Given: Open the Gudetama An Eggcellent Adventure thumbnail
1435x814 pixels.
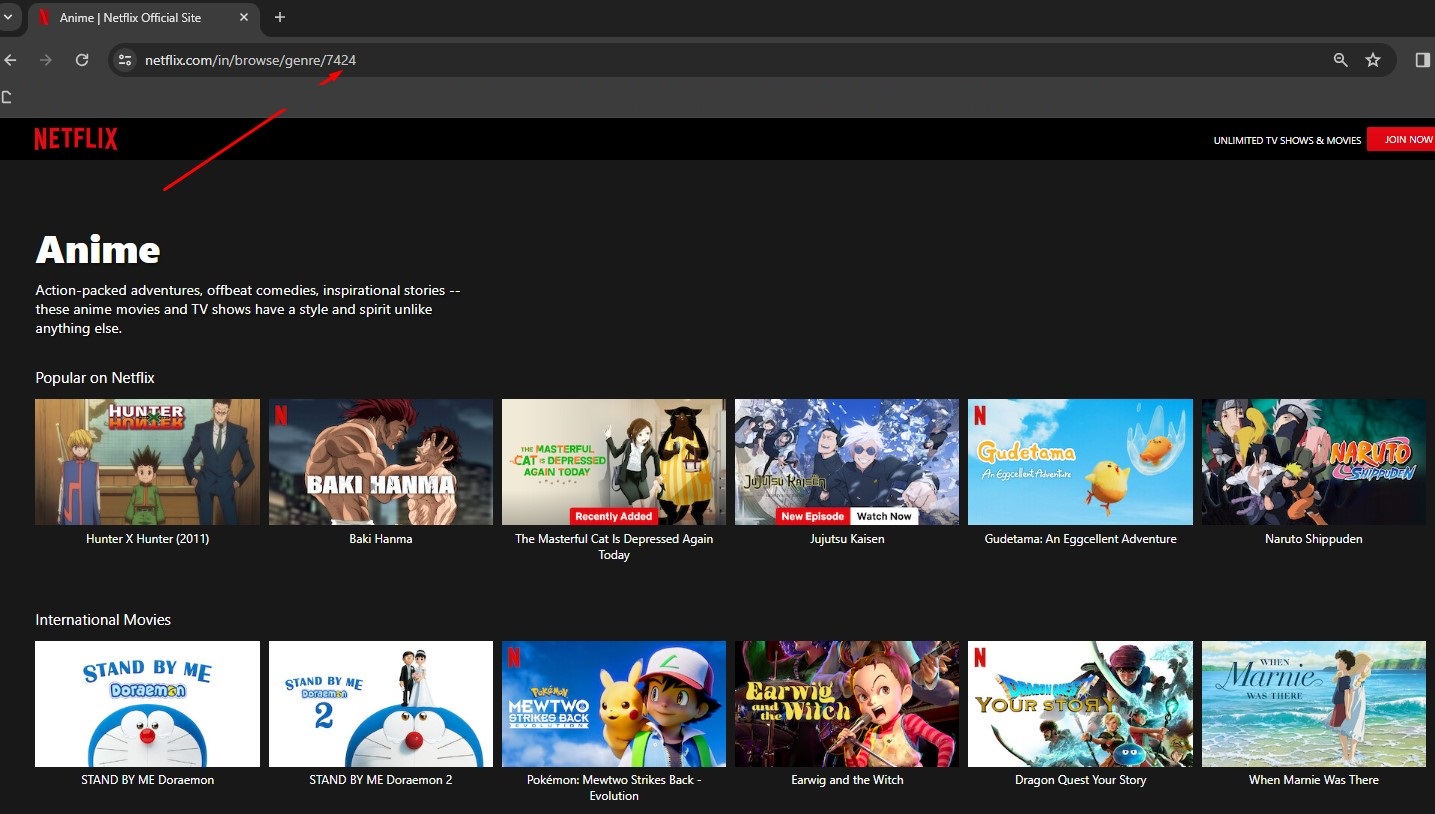Looking at the screenshot, I should (x=1080, y=462).
